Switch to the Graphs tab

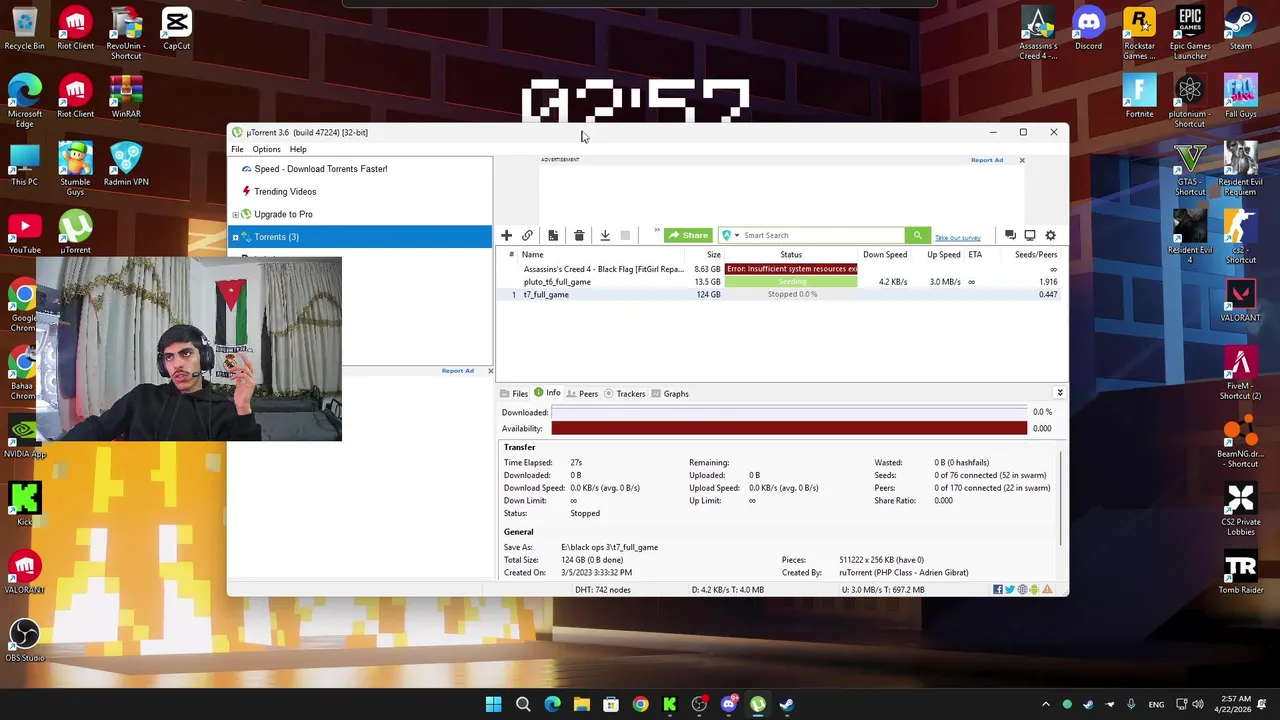click(670, 394)
